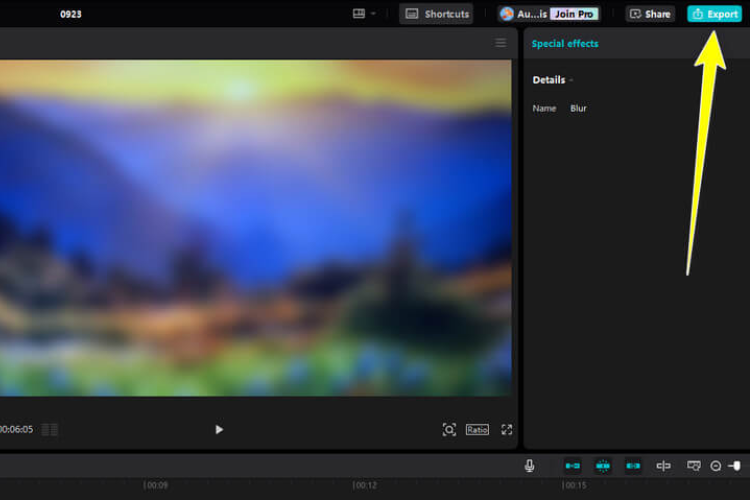750x500 pixels.
Task: Play the video preview
Action: point(219,430)
